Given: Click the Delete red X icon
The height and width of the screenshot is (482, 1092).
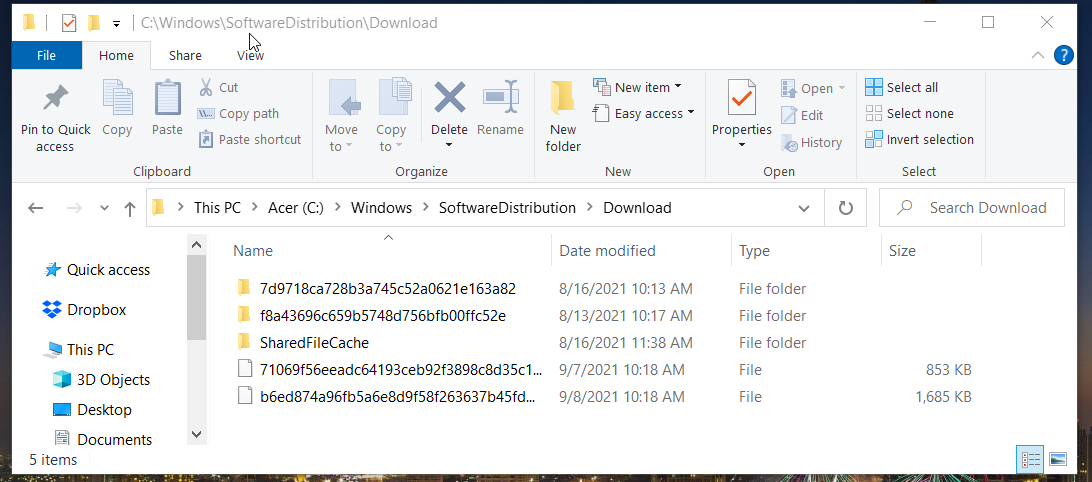Looking at the screenshot, I should click(x=449, y=97).
